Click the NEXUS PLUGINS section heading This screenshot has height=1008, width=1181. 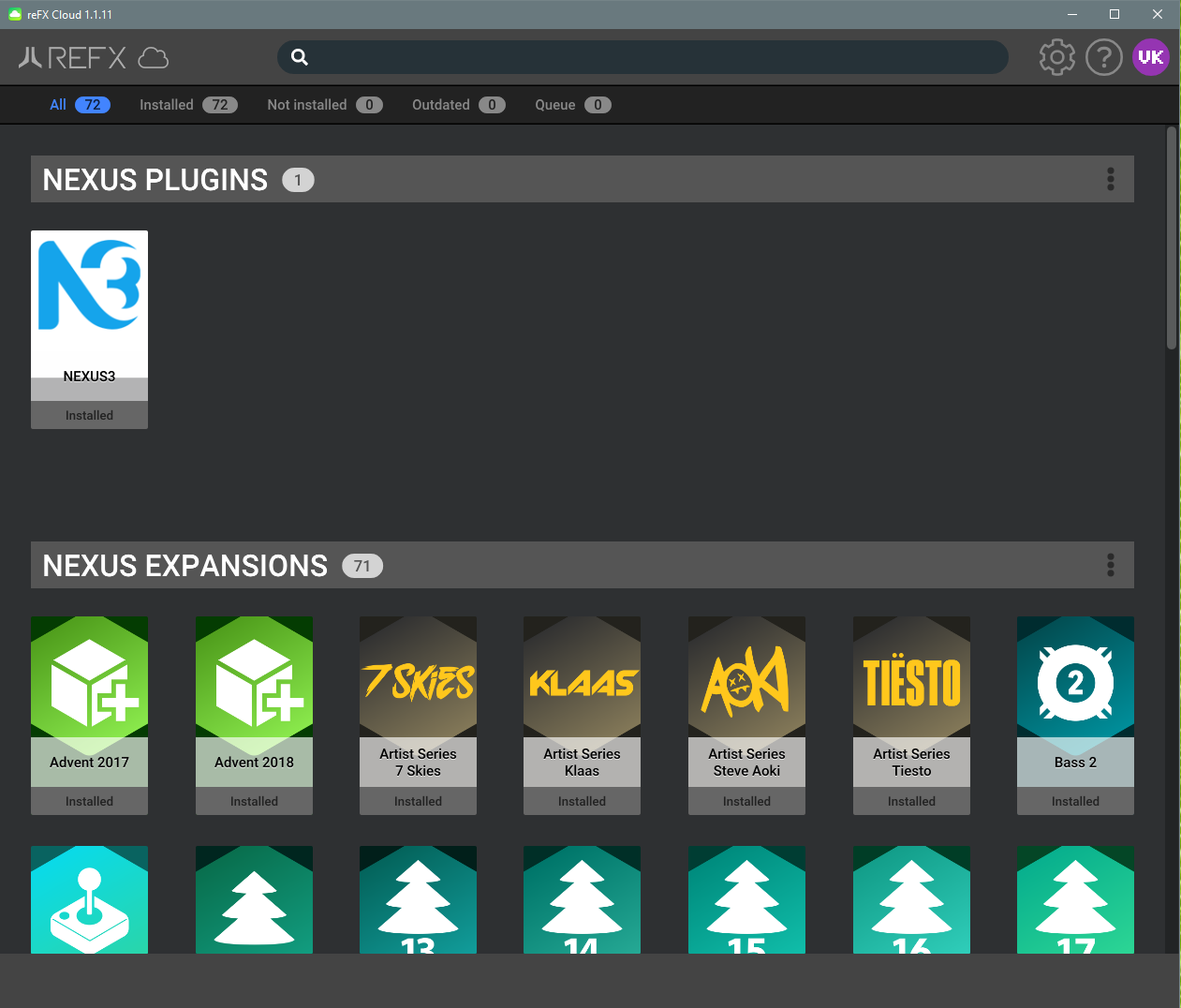[155, 179]
